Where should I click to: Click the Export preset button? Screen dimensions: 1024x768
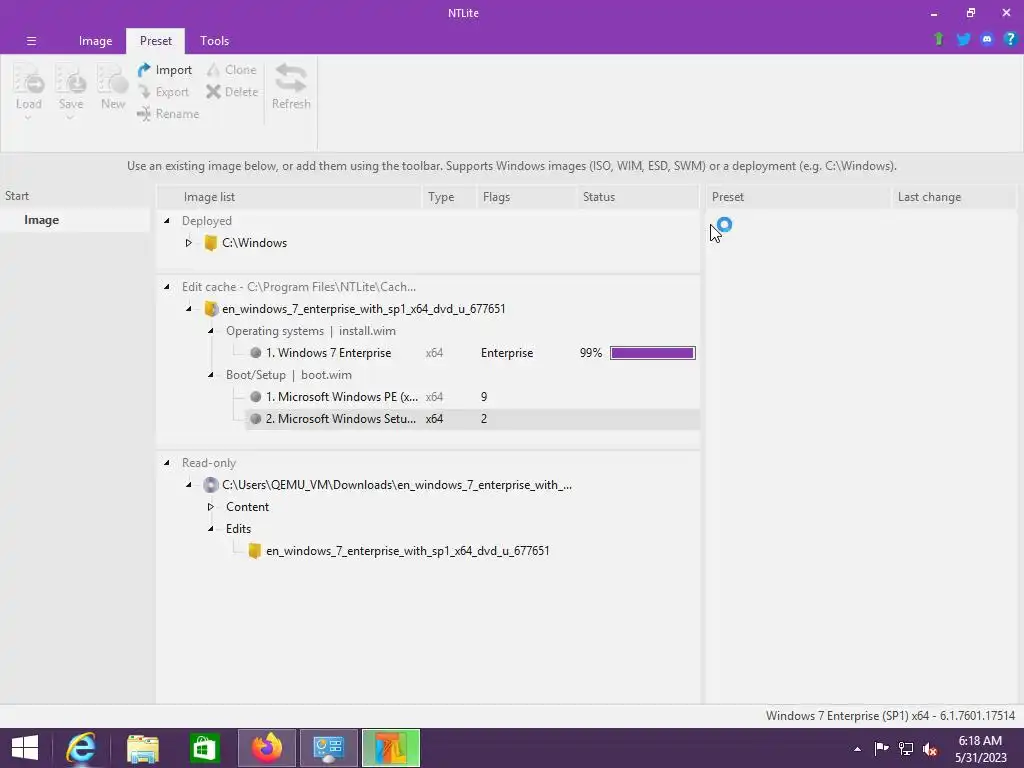pos(164,92)
